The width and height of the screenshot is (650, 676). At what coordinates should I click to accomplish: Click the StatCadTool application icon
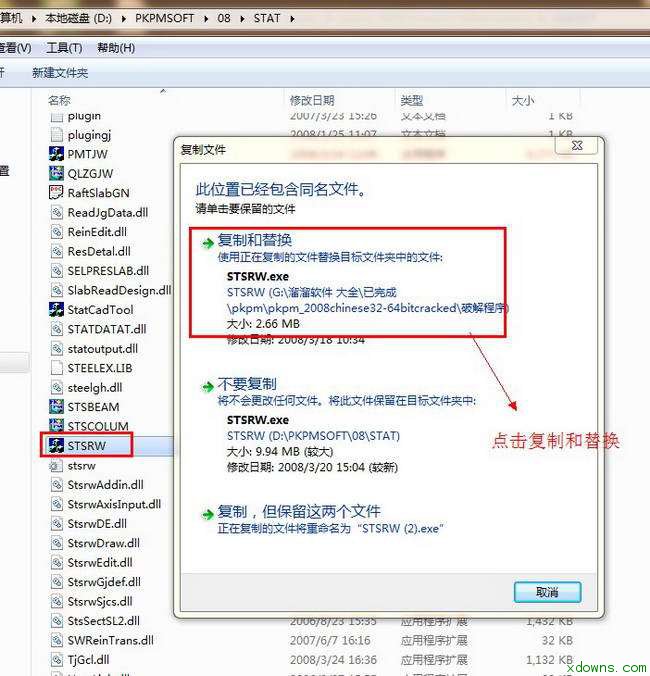tap(56, 310)
